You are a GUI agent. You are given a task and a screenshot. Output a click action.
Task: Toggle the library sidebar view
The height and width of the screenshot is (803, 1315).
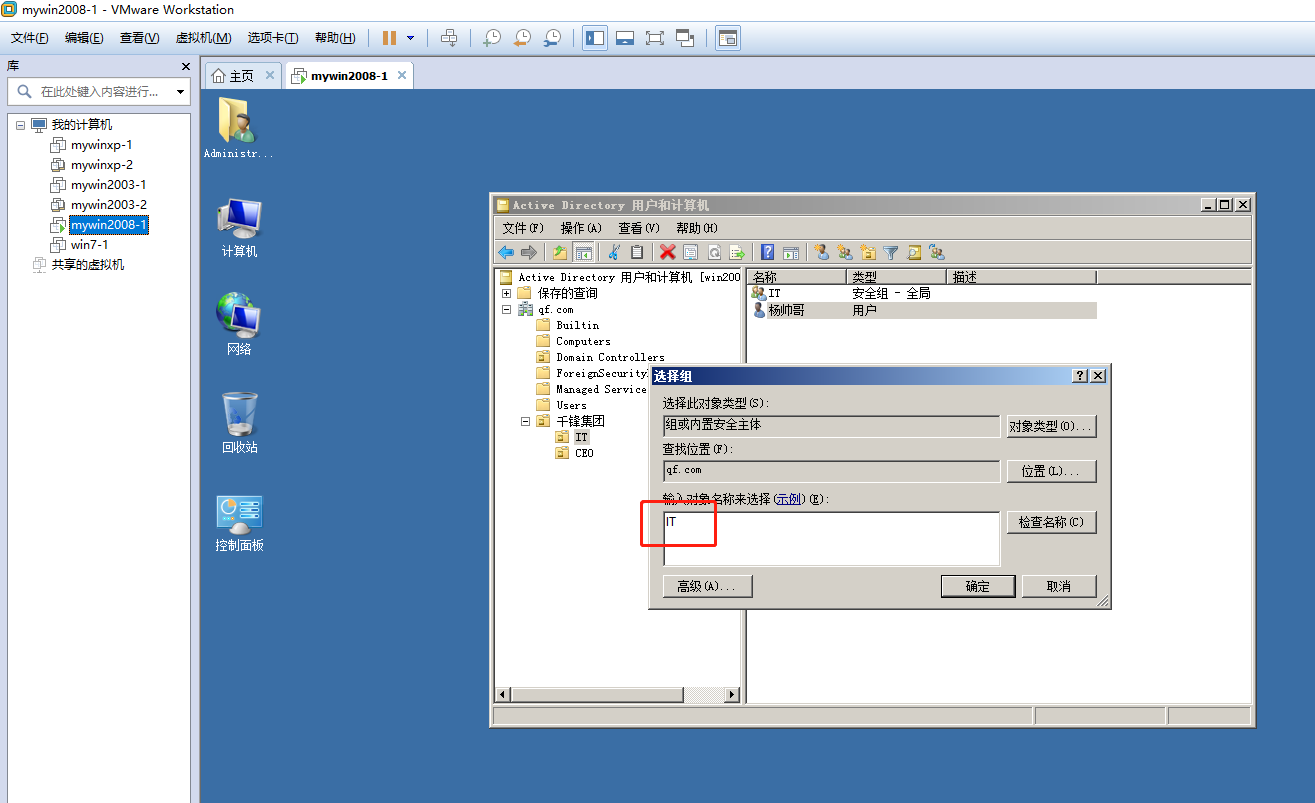[x=595, y=38]
